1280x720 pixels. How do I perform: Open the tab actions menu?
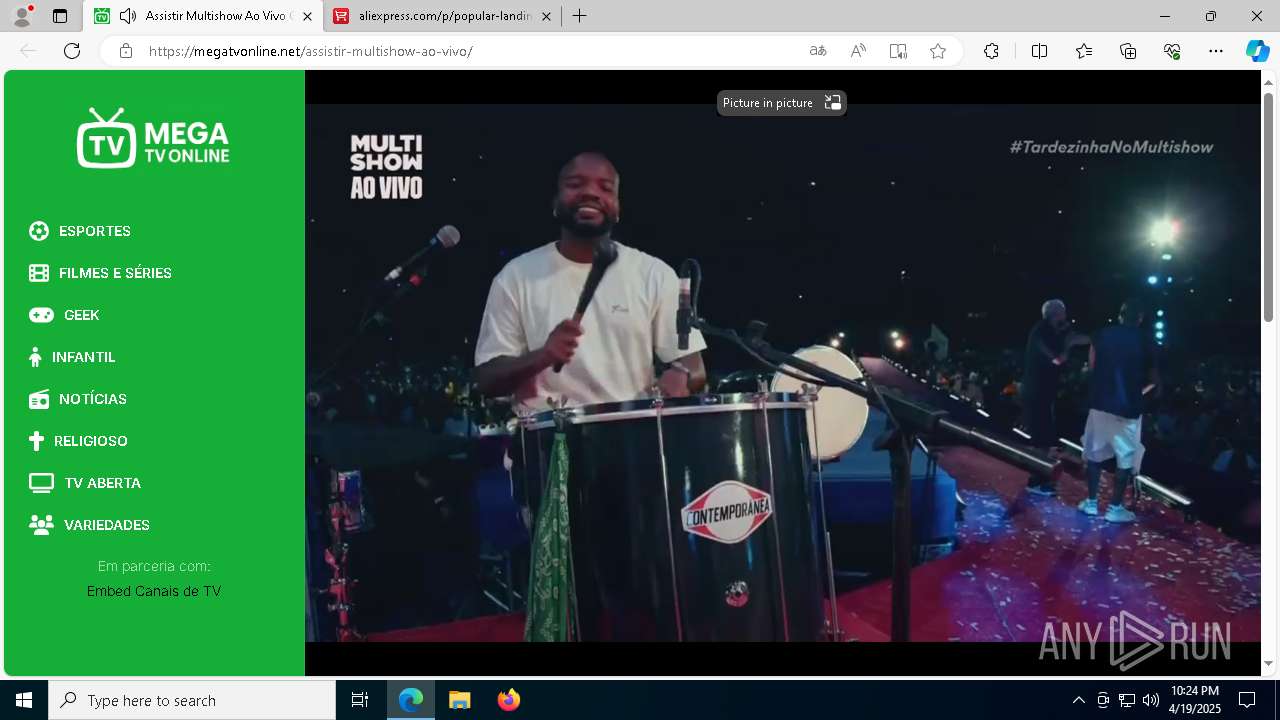point(60,16)
